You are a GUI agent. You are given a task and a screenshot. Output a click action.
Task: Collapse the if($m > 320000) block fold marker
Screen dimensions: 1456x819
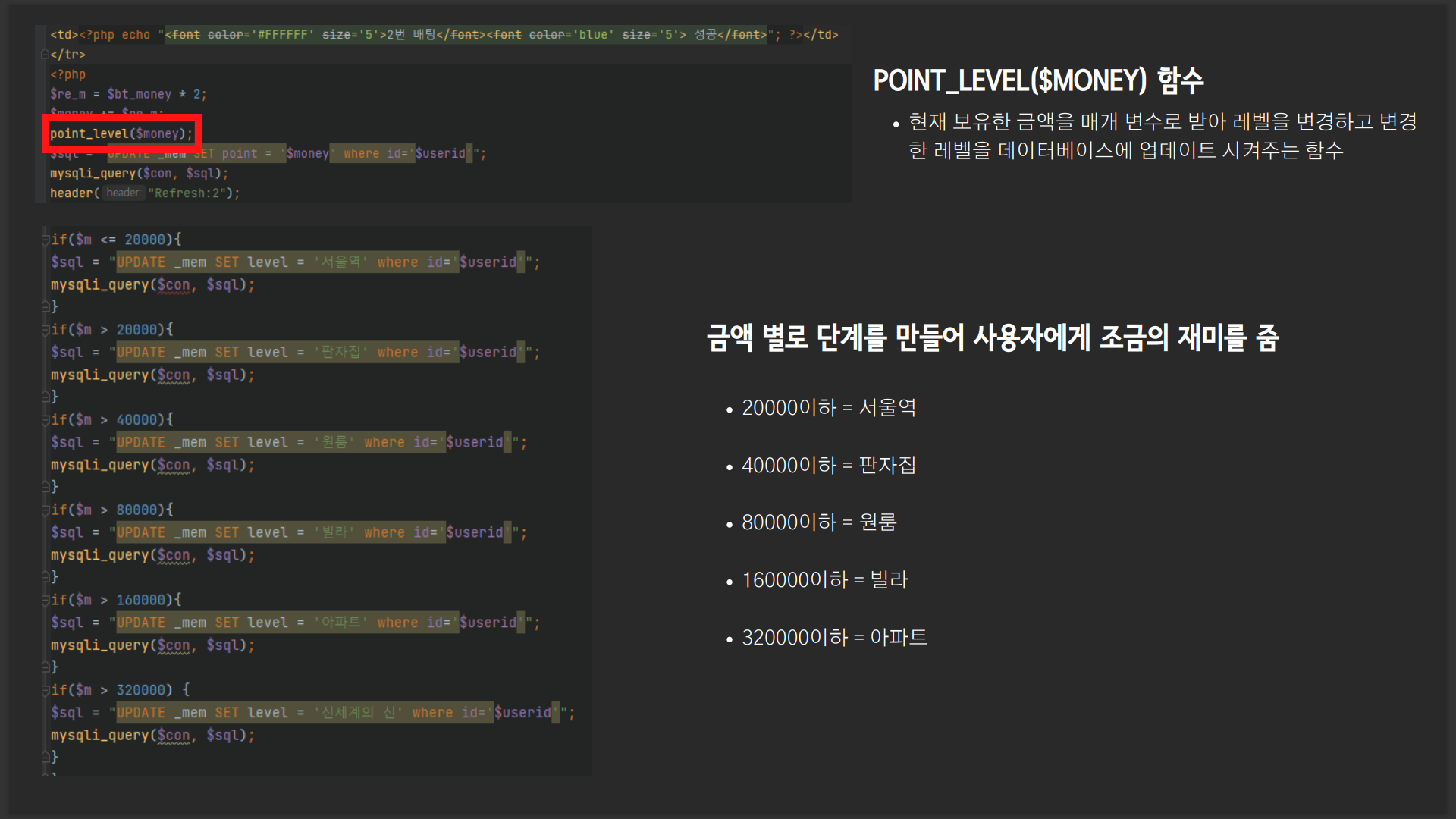tap(45, 690)
